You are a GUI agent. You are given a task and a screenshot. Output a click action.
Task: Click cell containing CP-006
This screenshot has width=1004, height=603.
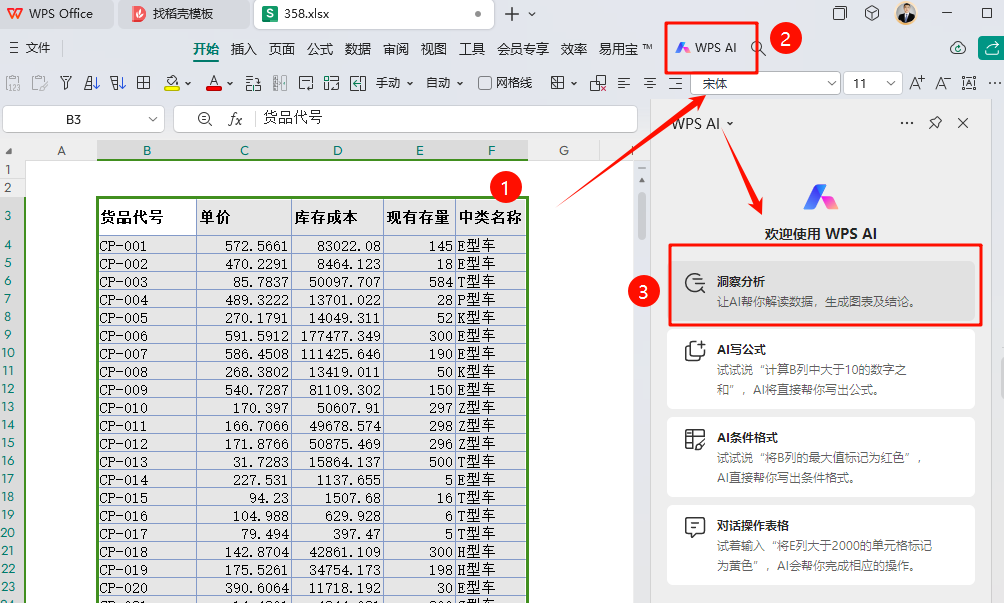pyautogui.click(x=147, y=335)
